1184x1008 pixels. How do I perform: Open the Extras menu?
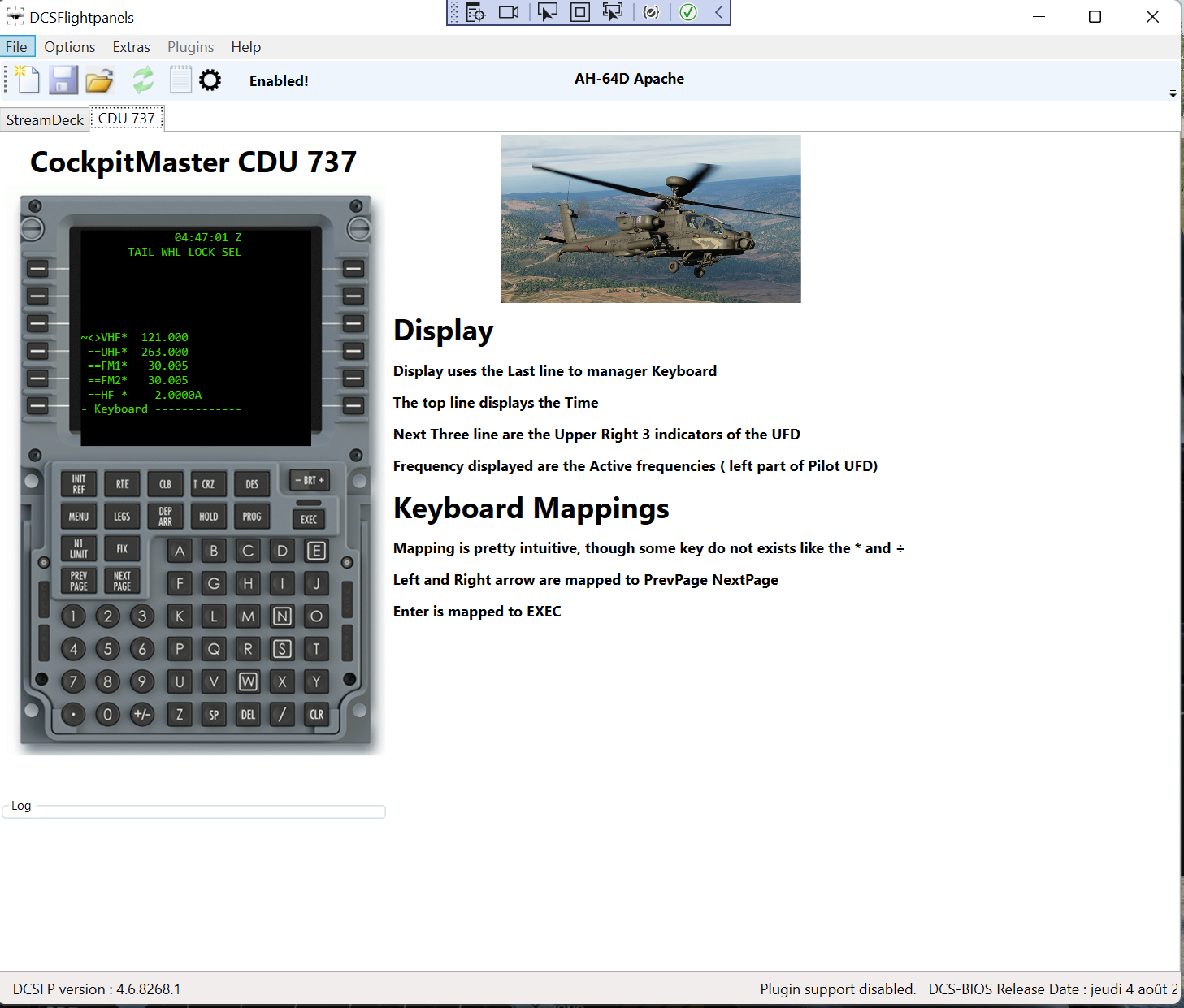131,47
